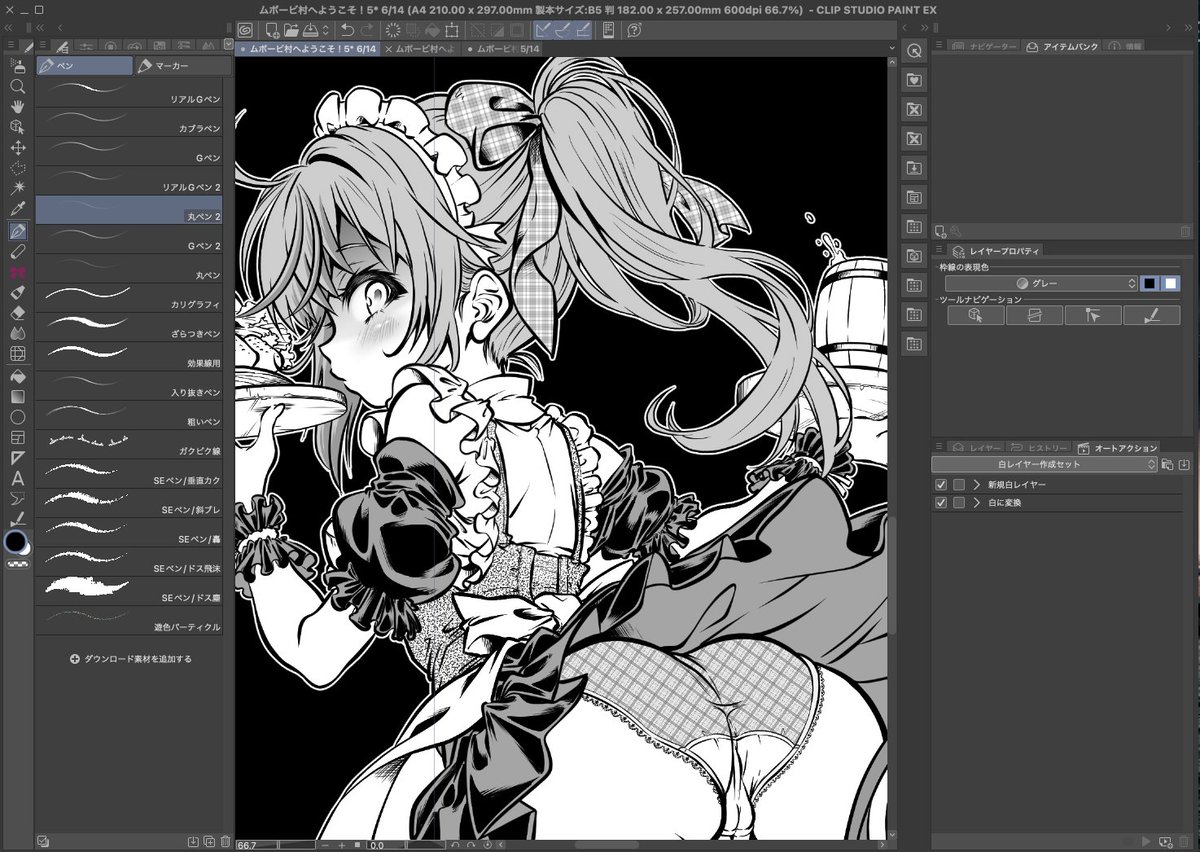Toggle checkbox for 新規白レイヤー action
The height and width of the screenshot is (852, 1200).
940,484
